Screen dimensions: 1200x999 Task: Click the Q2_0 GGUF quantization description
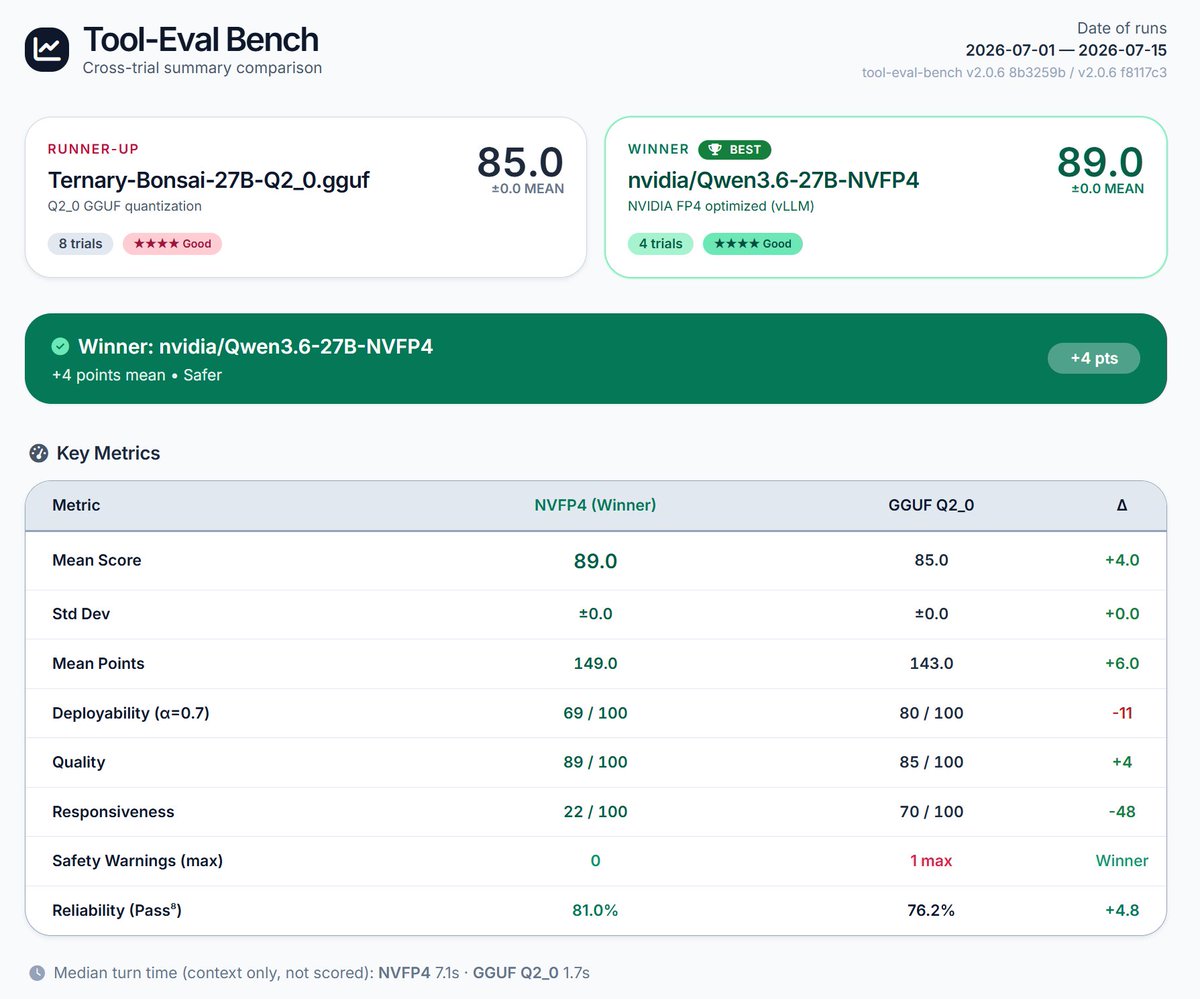[x=125, y=206]
